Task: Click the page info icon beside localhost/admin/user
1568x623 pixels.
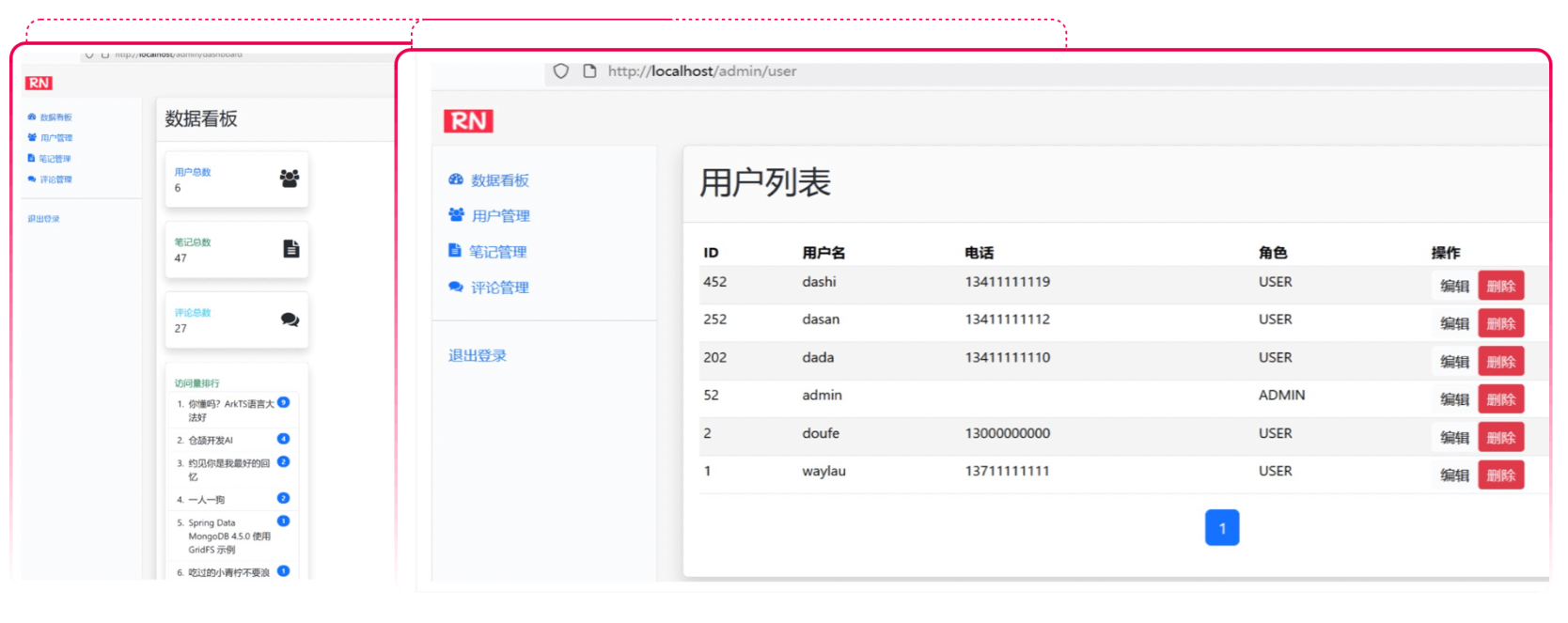Action: 589,71
